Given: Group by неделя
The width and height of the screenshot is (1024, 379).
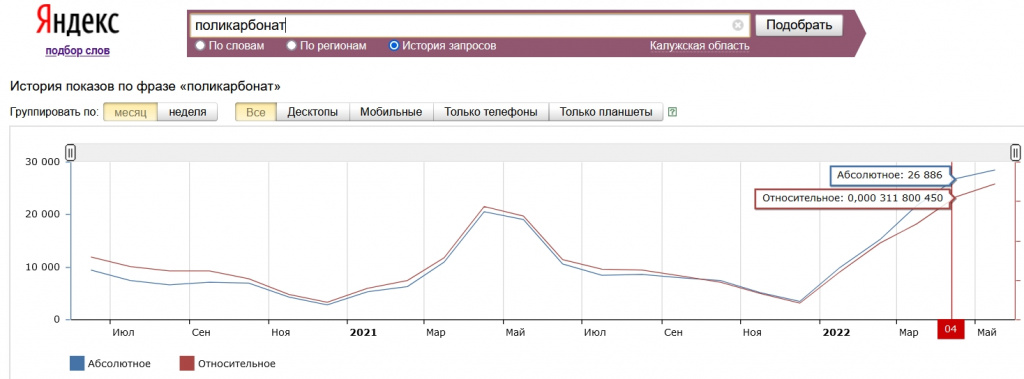Looking at the screenshot, I should coord(187,112).
